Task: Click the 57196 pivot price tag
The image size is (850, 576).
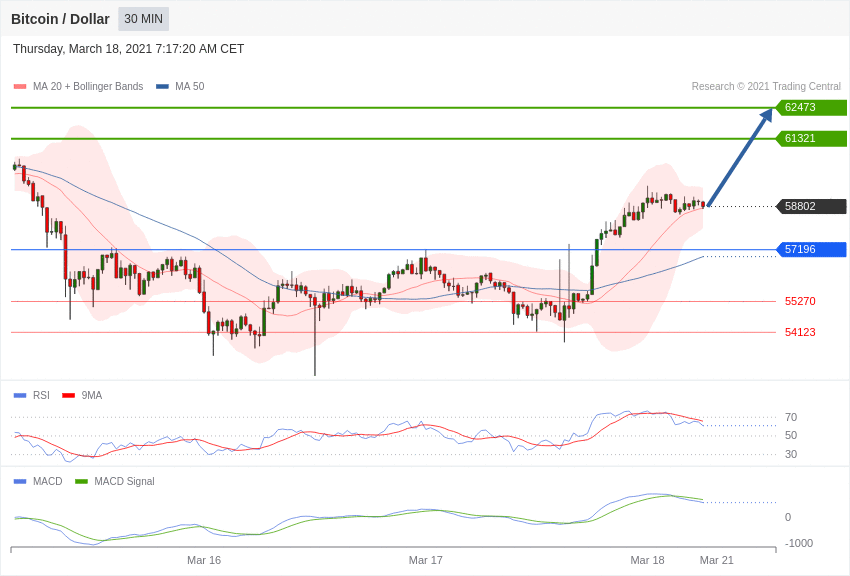Action: pyautogui.click(x=811, y=249)
